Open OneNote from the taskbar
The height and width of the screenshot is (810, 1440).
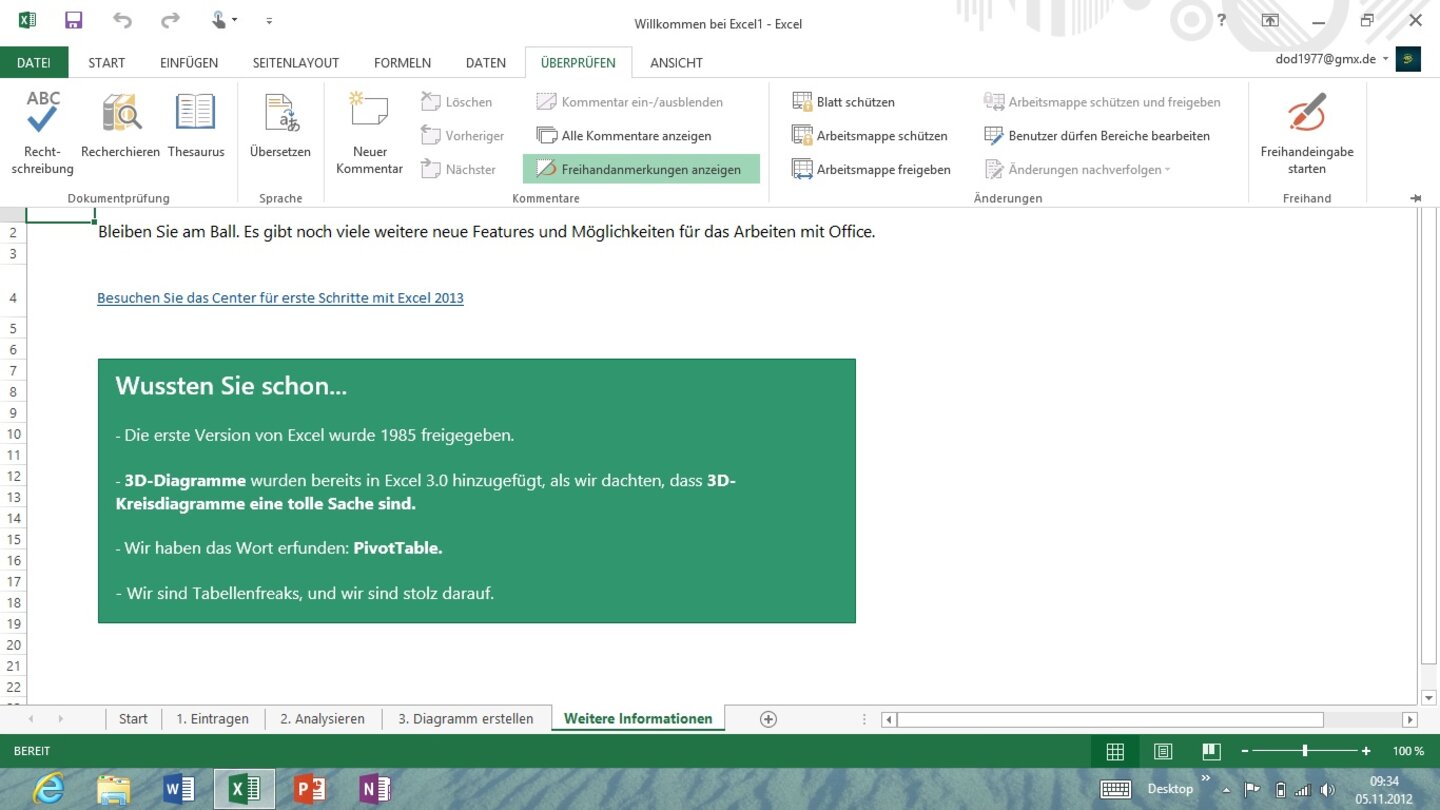[375, 789]
